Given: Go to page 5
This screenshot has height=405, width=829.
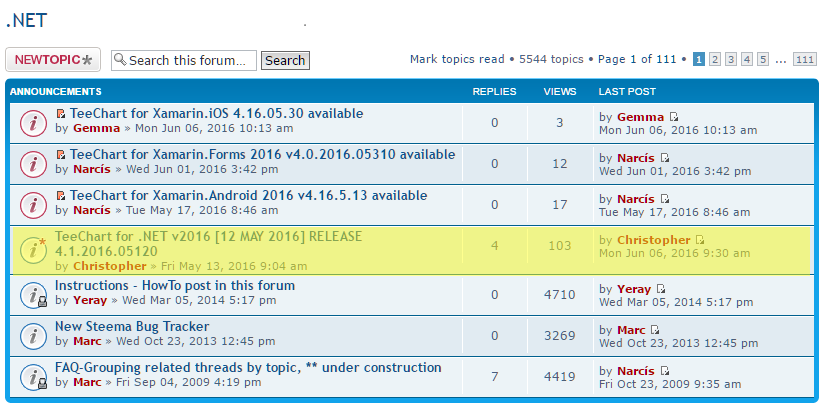Looking at the screenshot, I should tap(762, 59).
